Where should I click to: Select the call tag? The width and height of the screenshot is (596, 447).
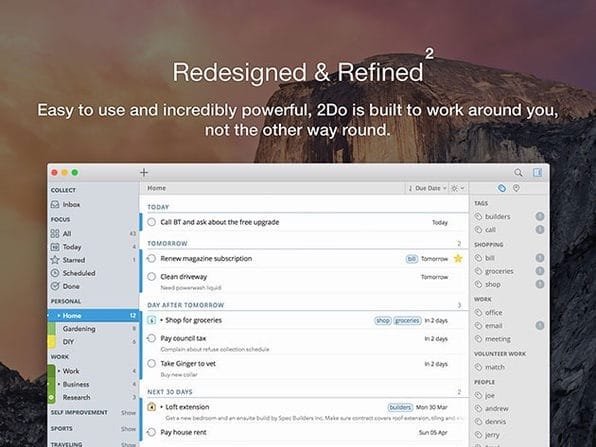pyautogui.click(x=509, y=230)
